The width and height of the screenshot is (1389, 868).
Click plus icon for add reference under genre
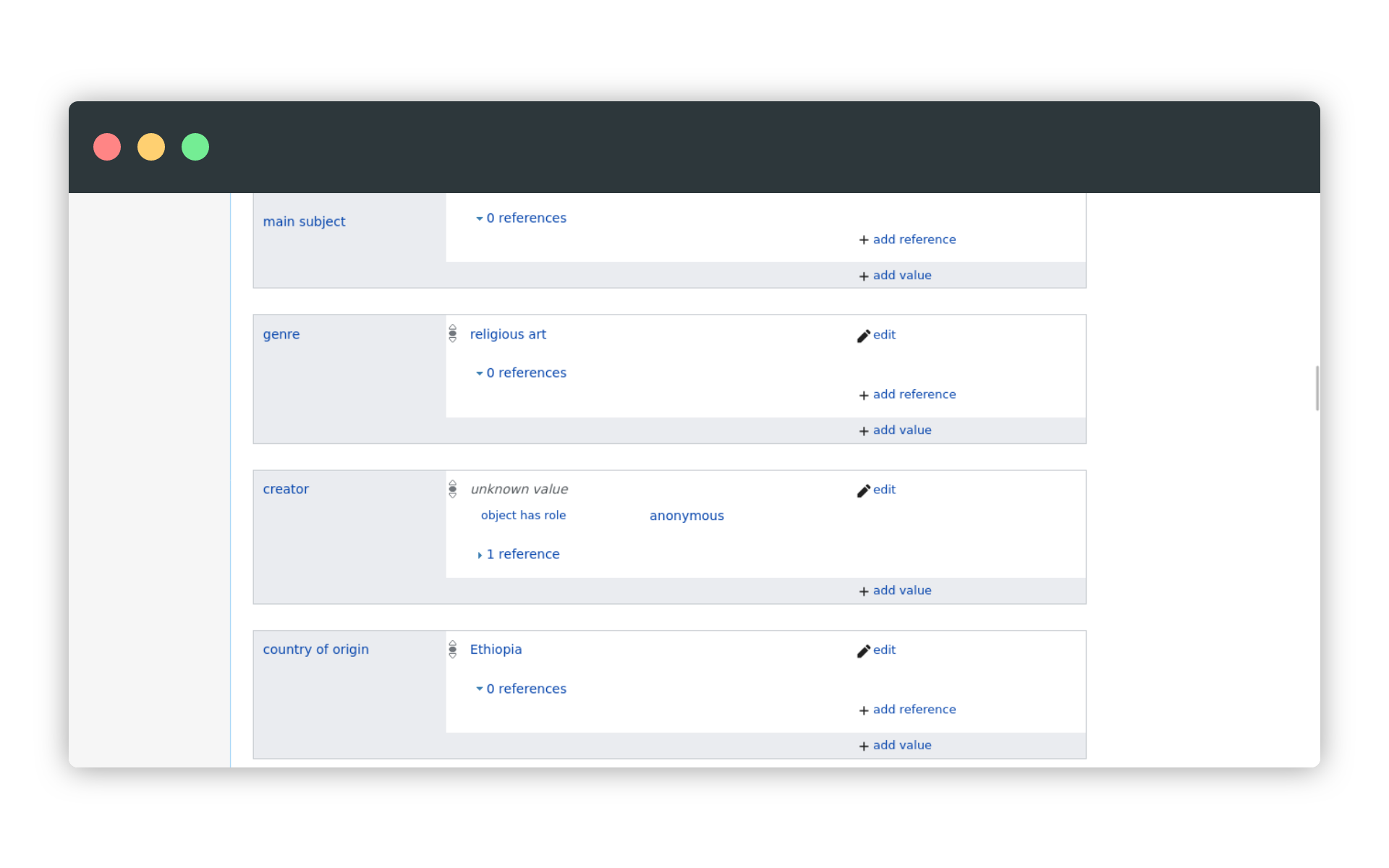point(864,395)
